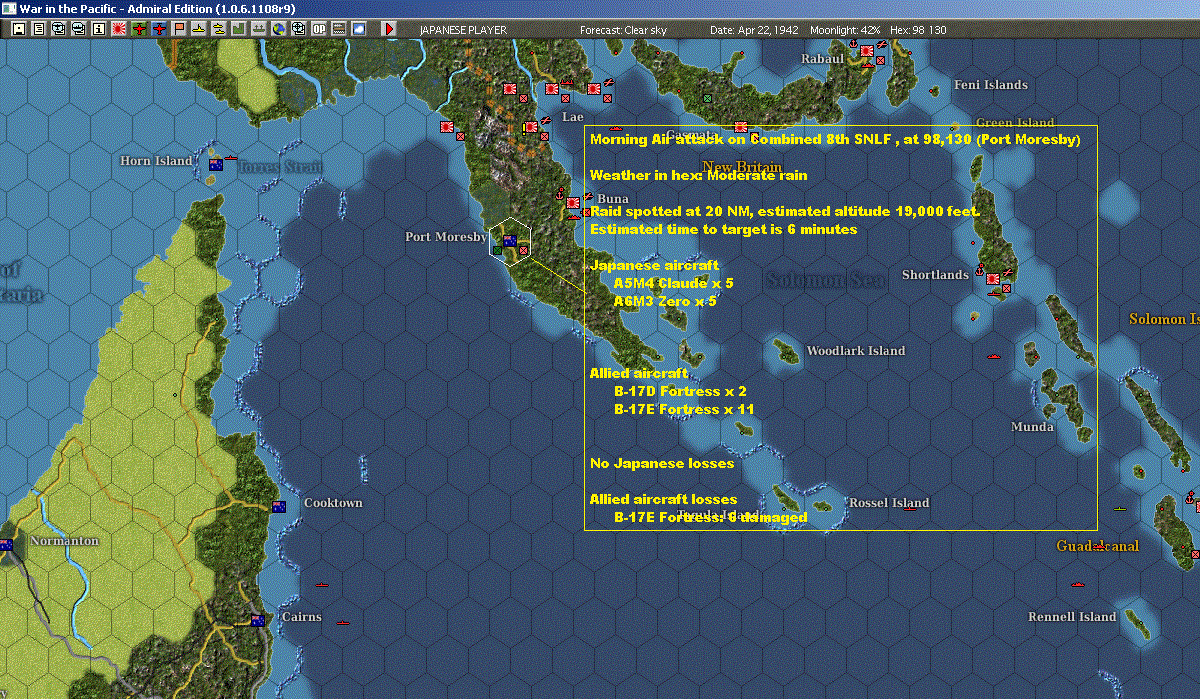This screenshot has width=1200, height=699.
Task: Click the 'B-17D Fortress x 2' line
Action: point(680,391)
